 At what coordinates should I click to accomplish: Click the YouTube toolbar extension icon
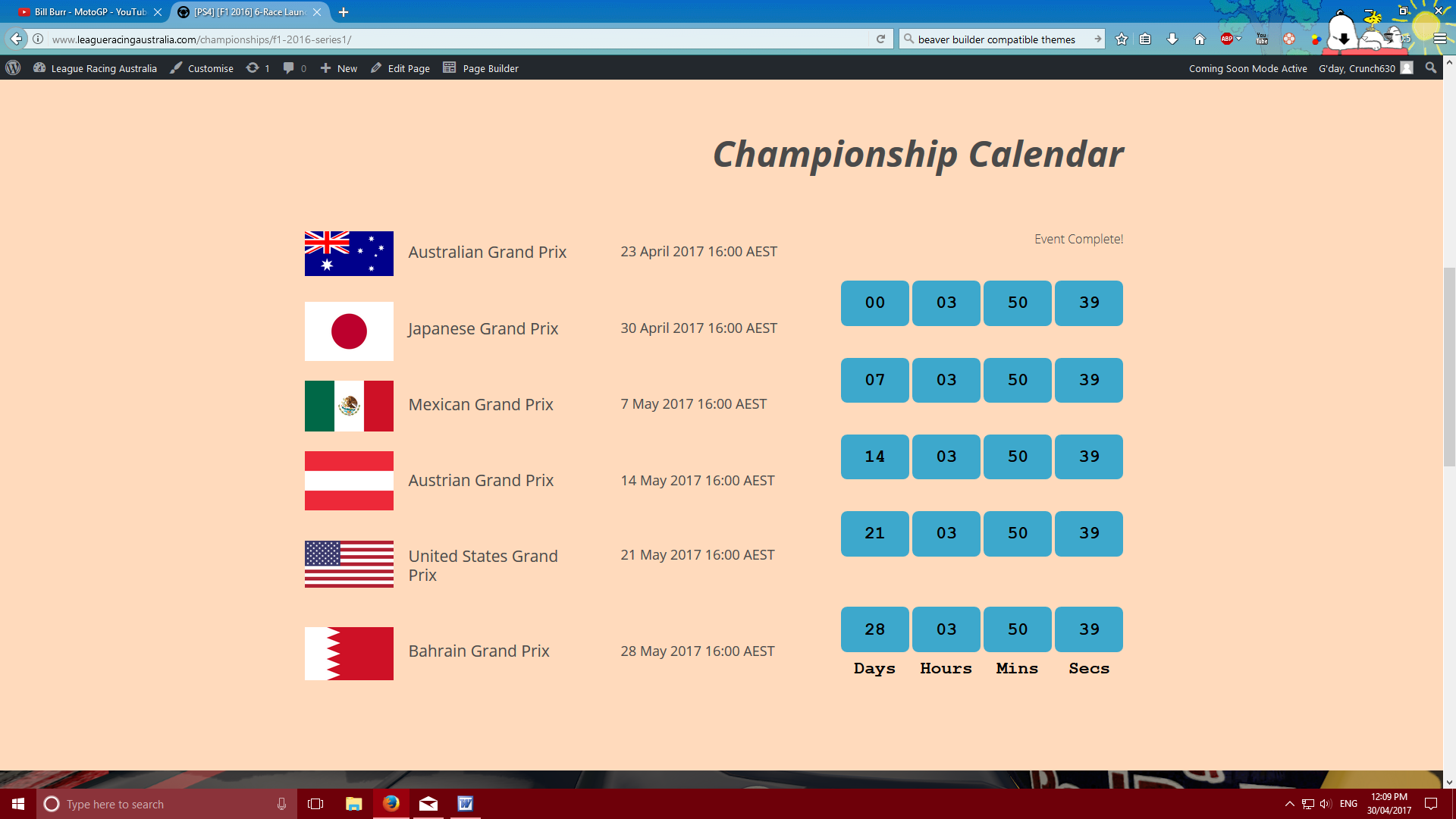coord(1262,39)
